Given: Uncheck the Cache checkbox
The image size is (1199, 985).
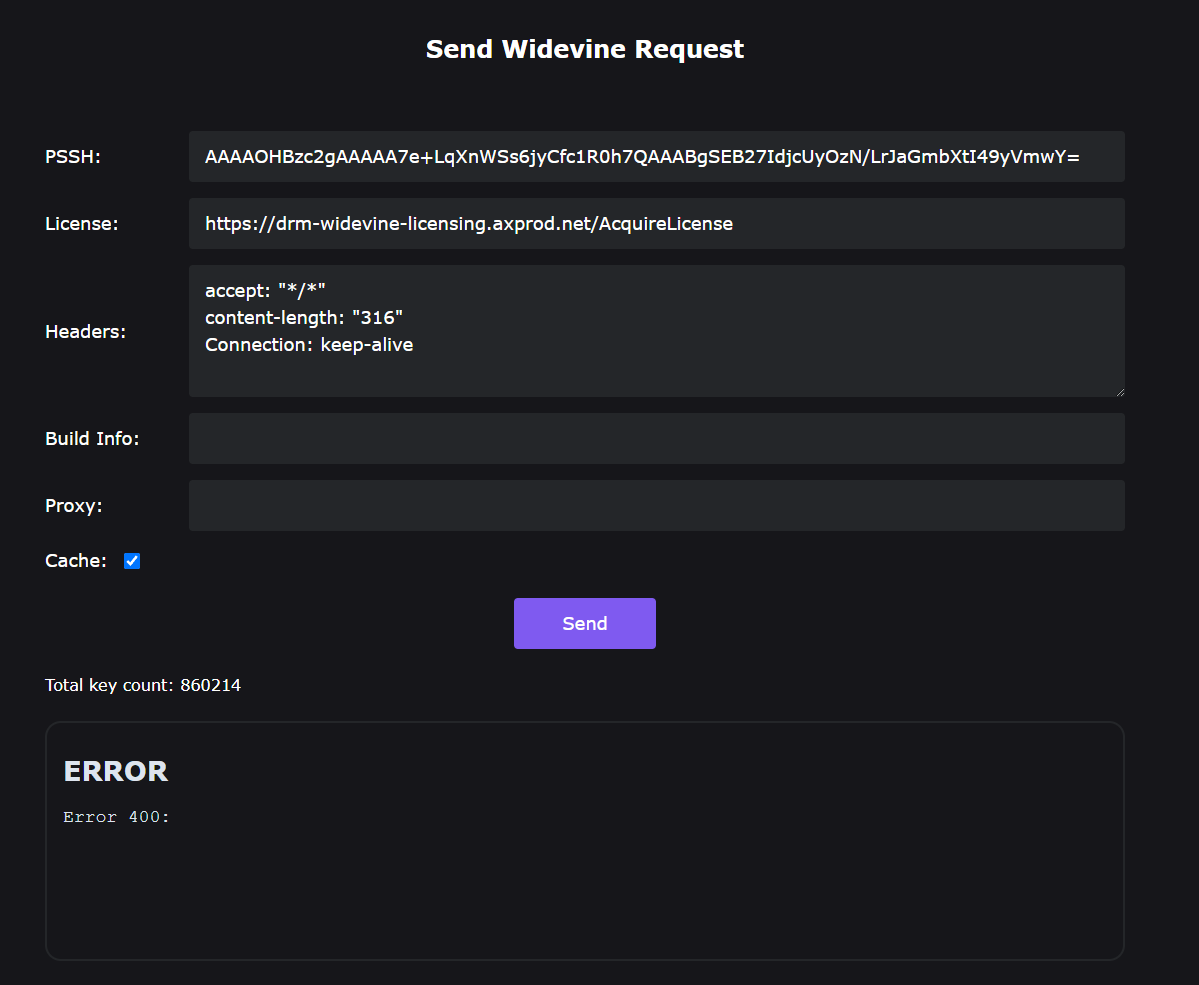Looking at the screenshot, I should (x=132, y=561).
